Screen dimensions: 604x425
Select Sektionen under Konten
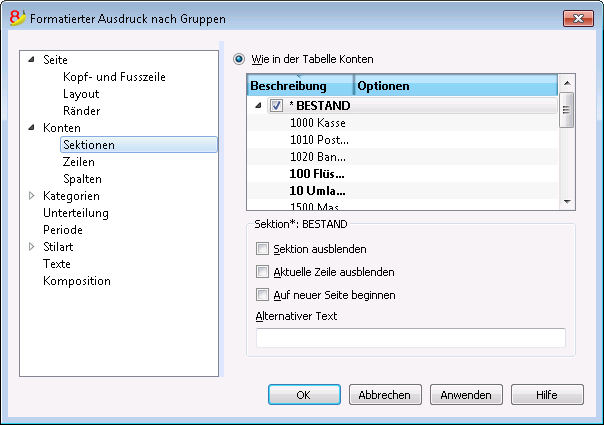(x=139, y=144)
